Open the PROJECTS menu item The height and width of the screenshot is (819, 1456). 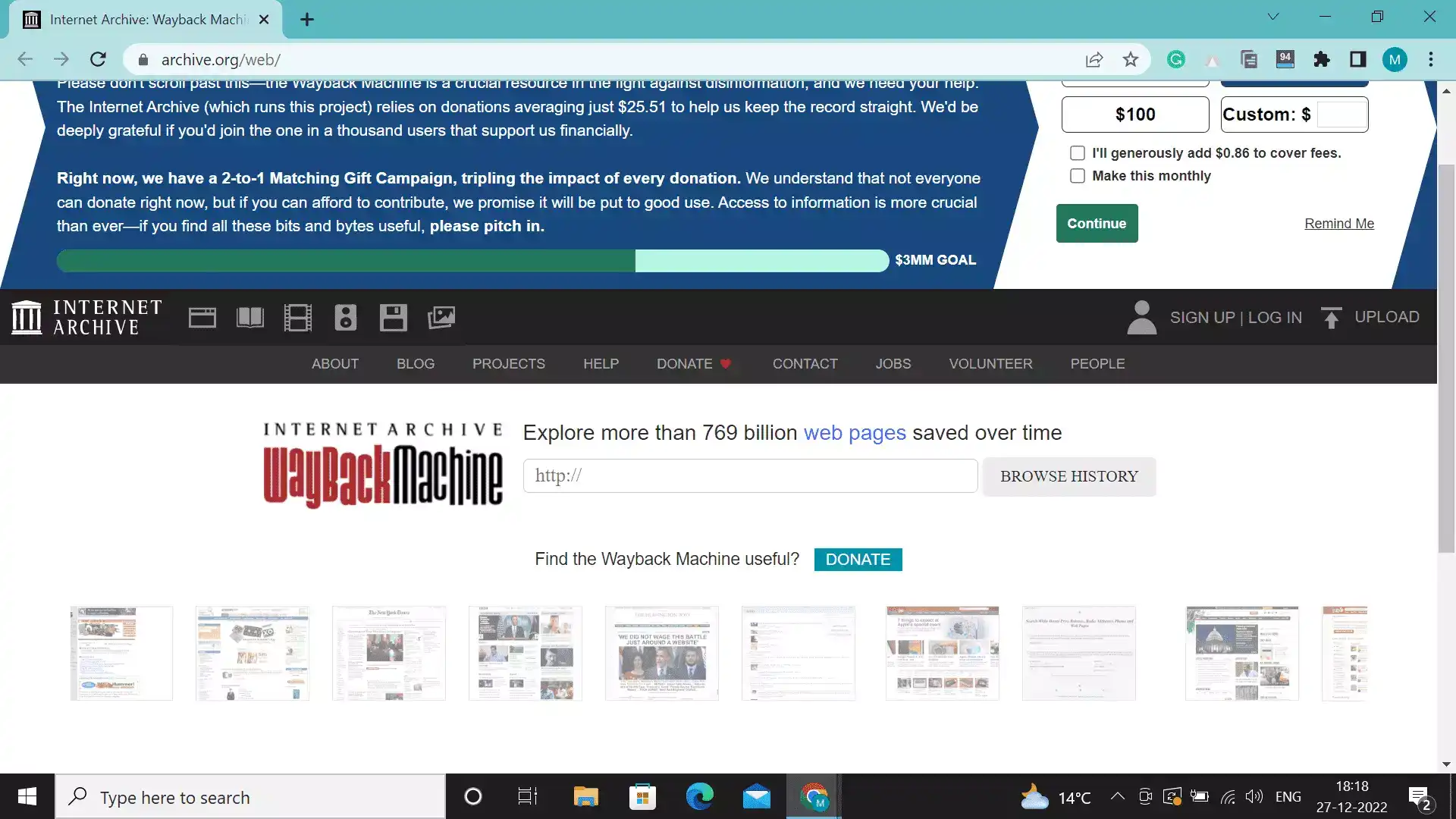pos(509,364)
